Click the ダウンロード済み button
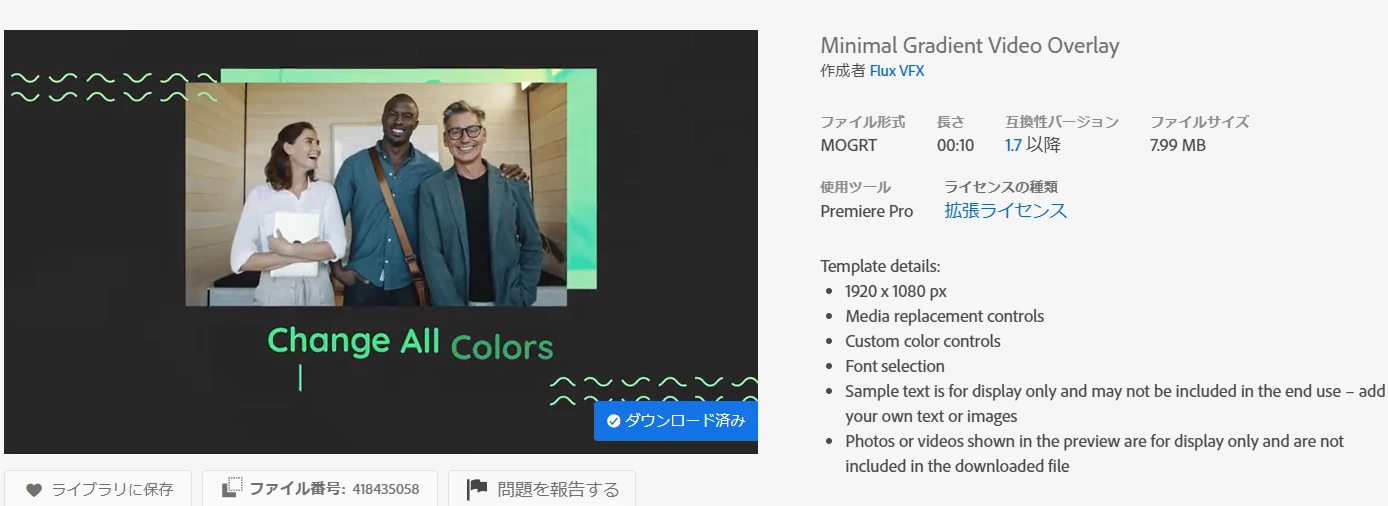 coord(676,421)
